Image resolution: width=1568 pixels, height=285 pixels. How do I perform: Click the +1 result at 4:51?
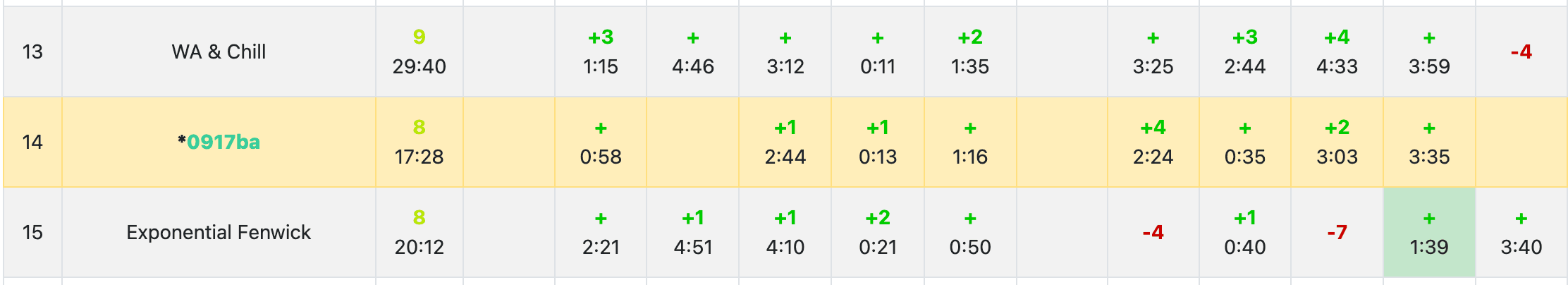[x=692, y=232]
